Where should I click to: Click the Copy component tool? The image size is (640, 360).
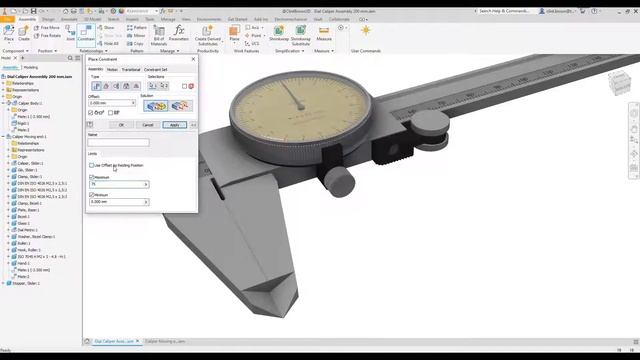pyautogui.click(x=135, y=44)
